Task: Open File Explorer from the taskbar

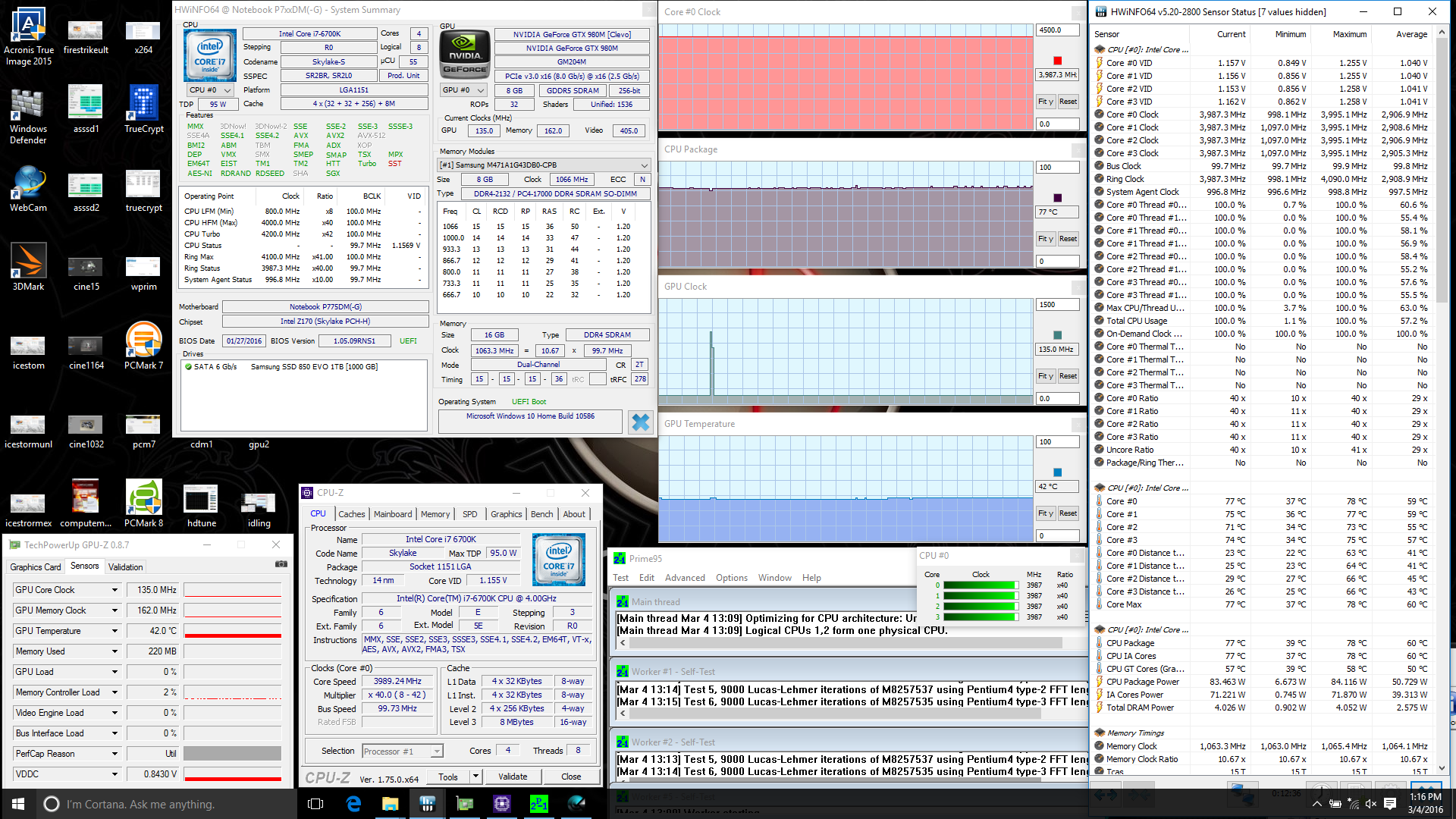Action: tap(390, 804)
